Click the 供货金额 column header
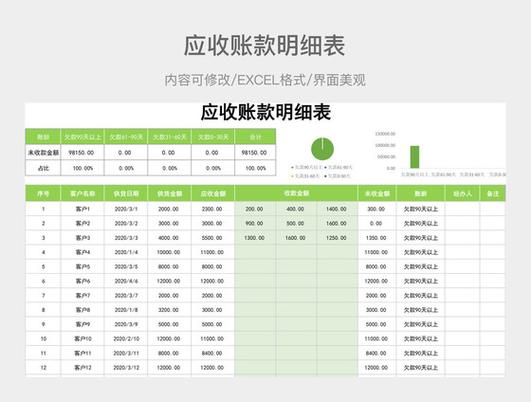This screenshot has width=531, height=402. click(x=170, y=194)
